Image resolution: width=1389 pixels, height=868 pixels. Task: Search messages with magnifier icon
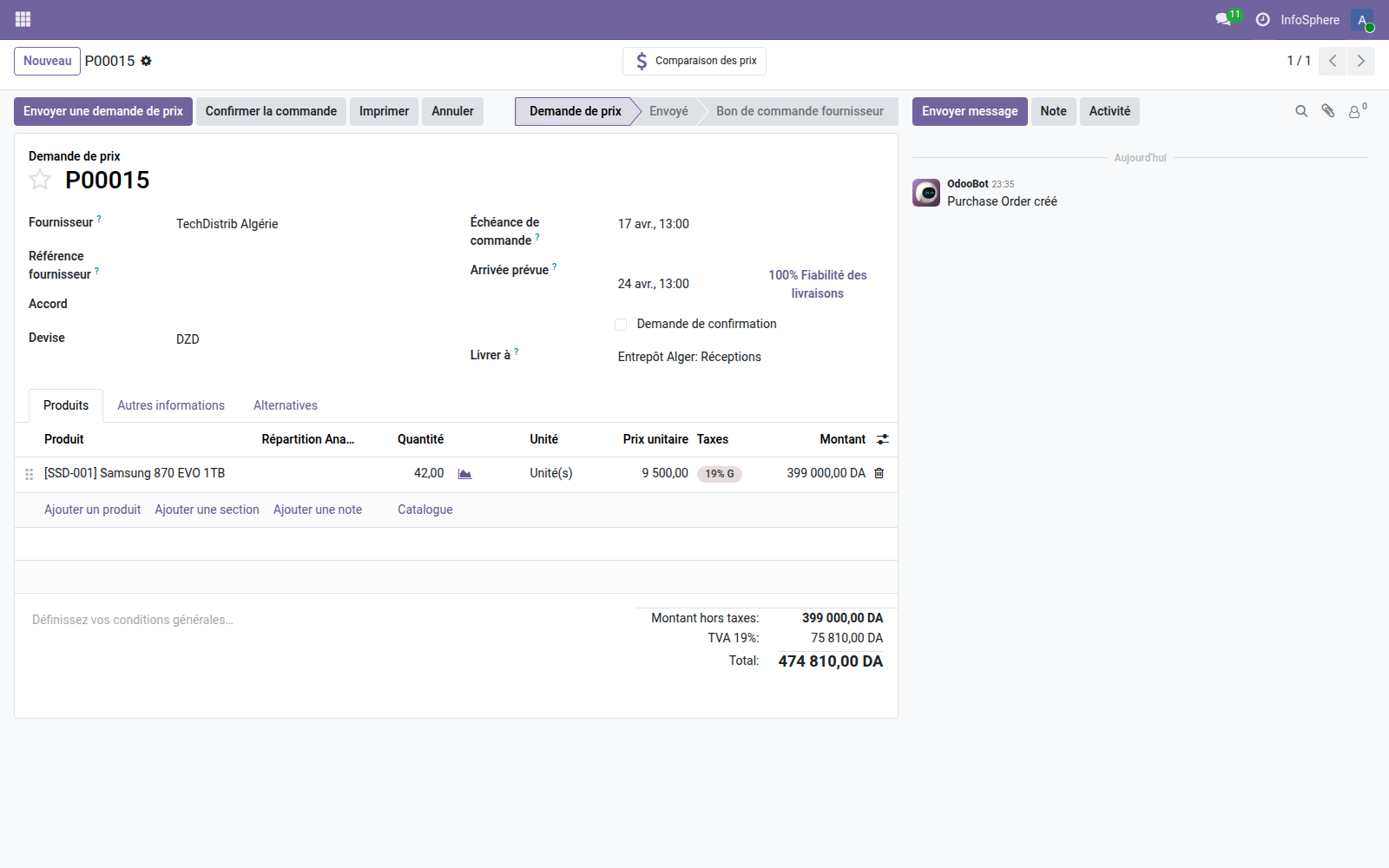1300,111
